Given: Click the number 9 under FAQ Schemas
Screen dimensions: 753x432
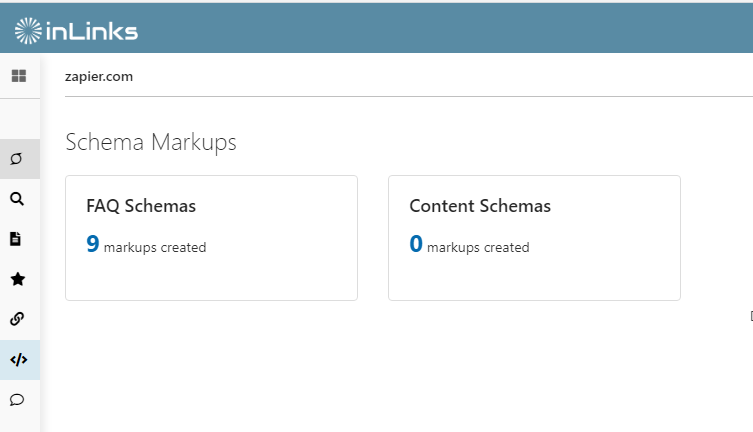Looking at the screenshot, I should coord(93,244).
